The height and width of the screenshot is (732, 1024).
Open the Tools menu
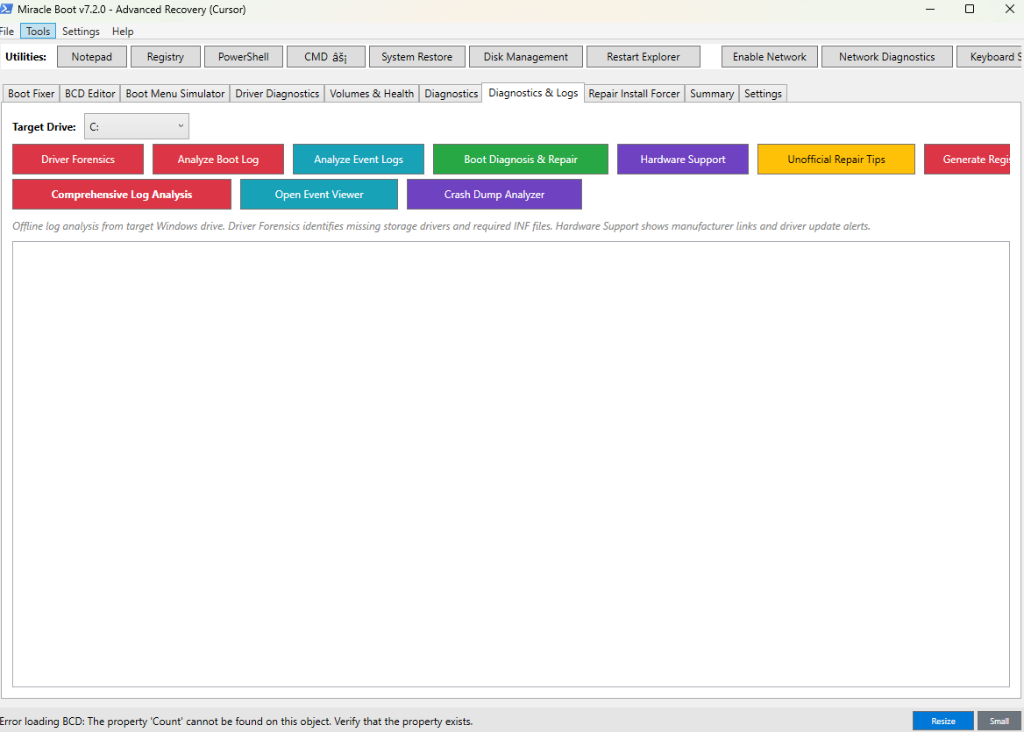tap(37, 31)
